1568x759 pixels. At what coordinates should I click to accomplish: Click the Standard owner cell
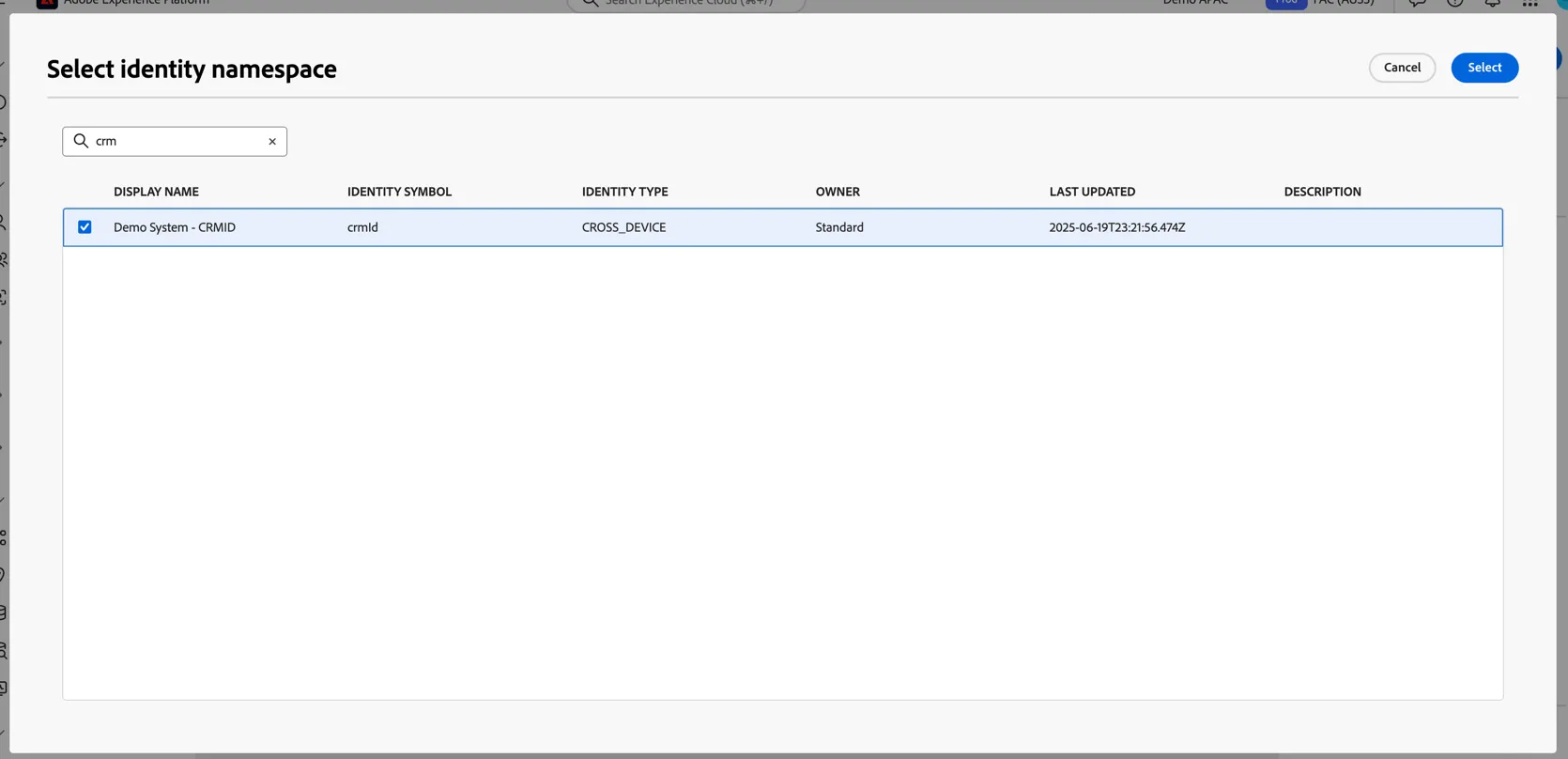(839, 227)
